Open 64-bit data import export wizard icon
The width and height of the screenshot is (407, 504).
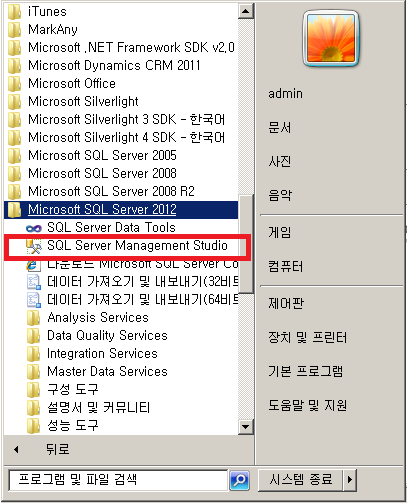tap(34, 300)
